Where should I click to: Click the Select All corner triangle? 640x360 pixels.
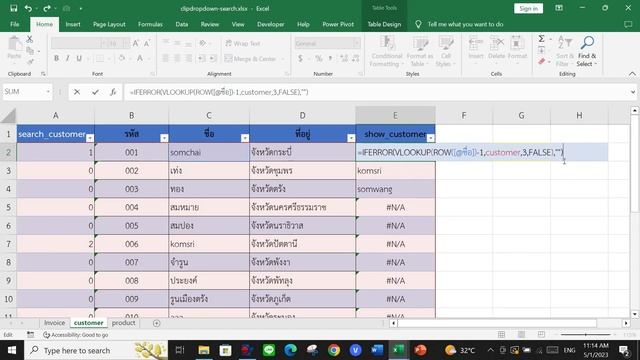[x=8, y=116]
